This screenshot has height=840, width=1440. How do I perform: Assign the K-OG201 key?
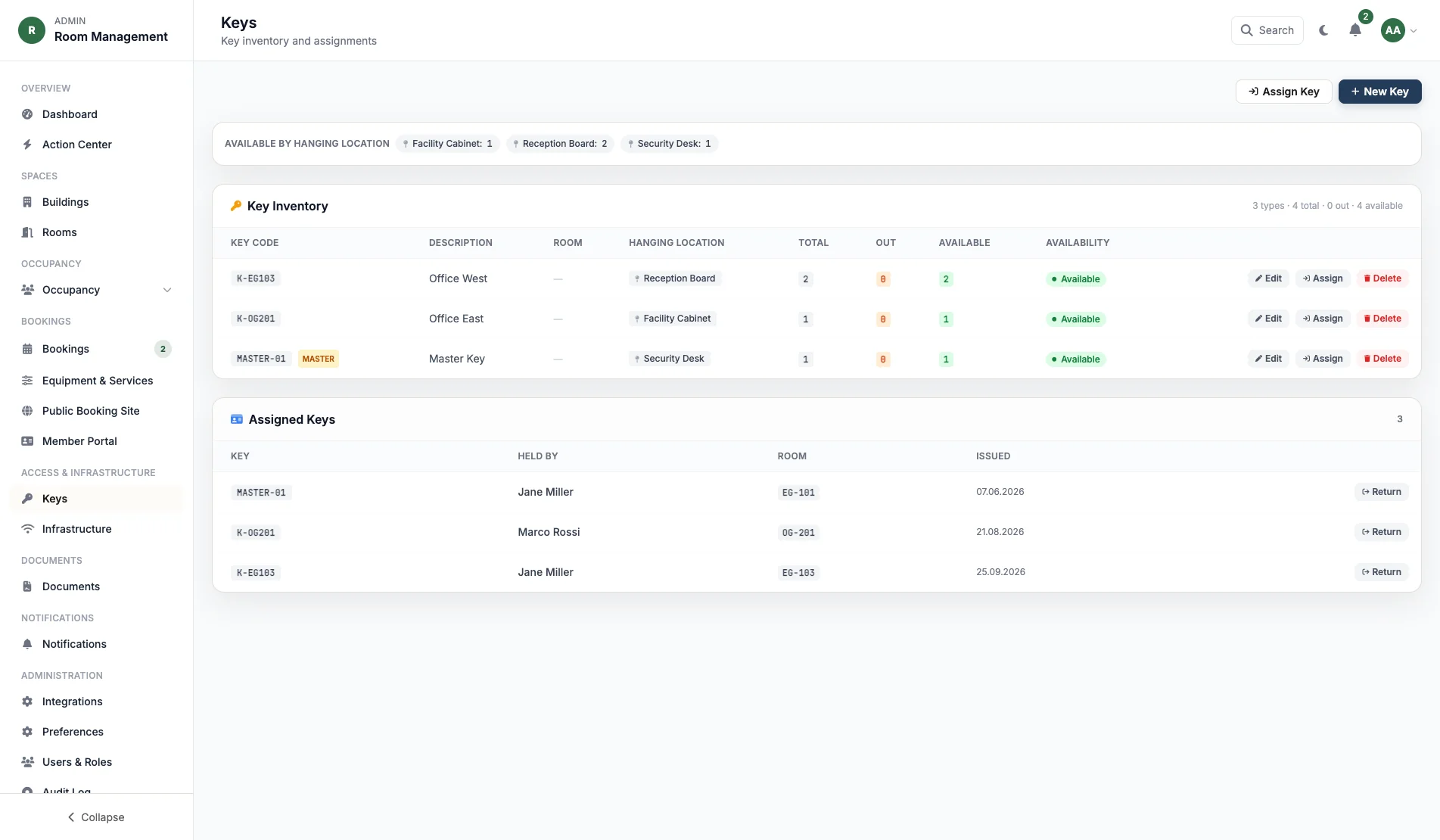1323,319
